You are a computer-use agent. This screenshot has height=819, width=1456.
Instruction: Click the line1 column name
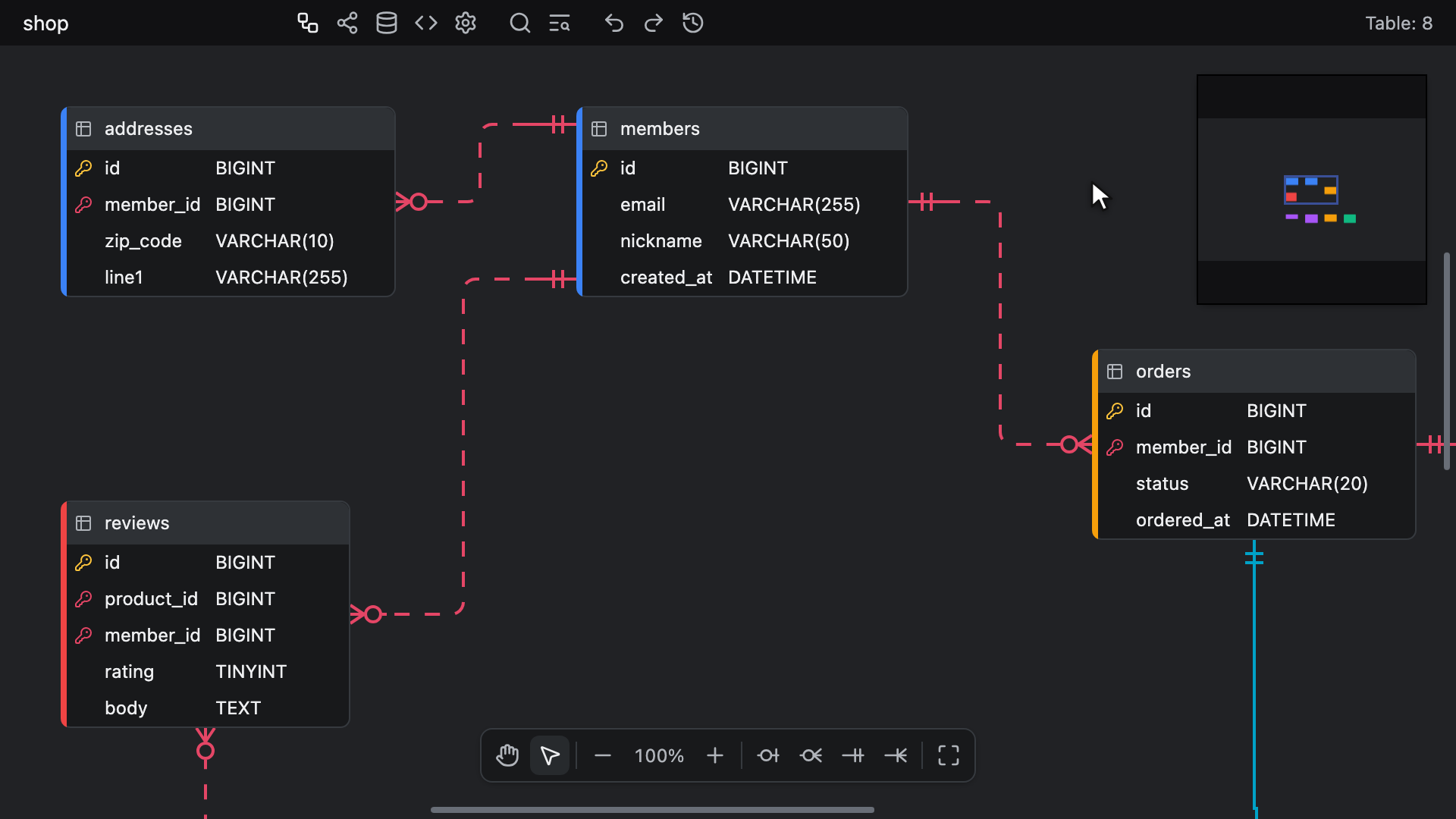pyautogui.click(x=124, y=278)
